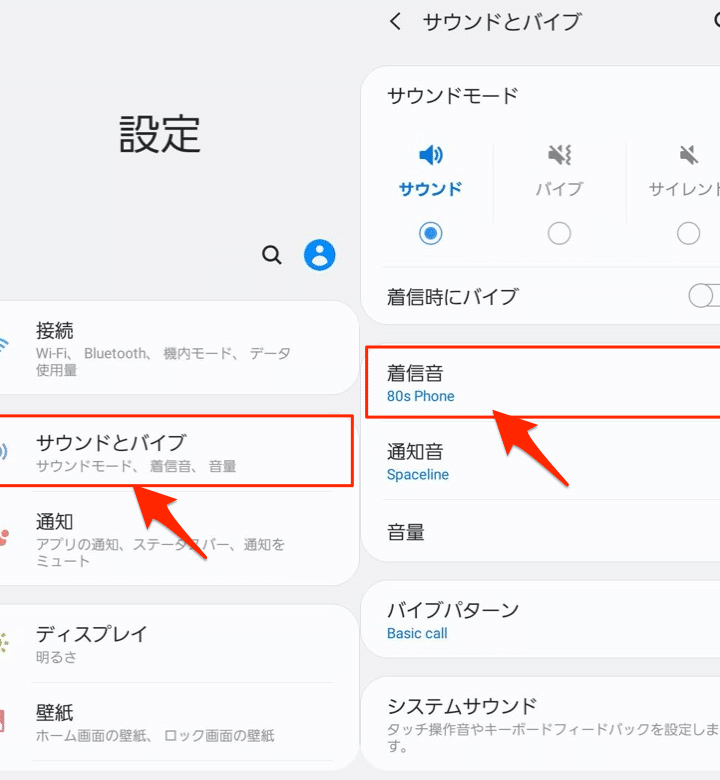
Task: Open バイブパターン showing Basic call
Action: [541, 619]
